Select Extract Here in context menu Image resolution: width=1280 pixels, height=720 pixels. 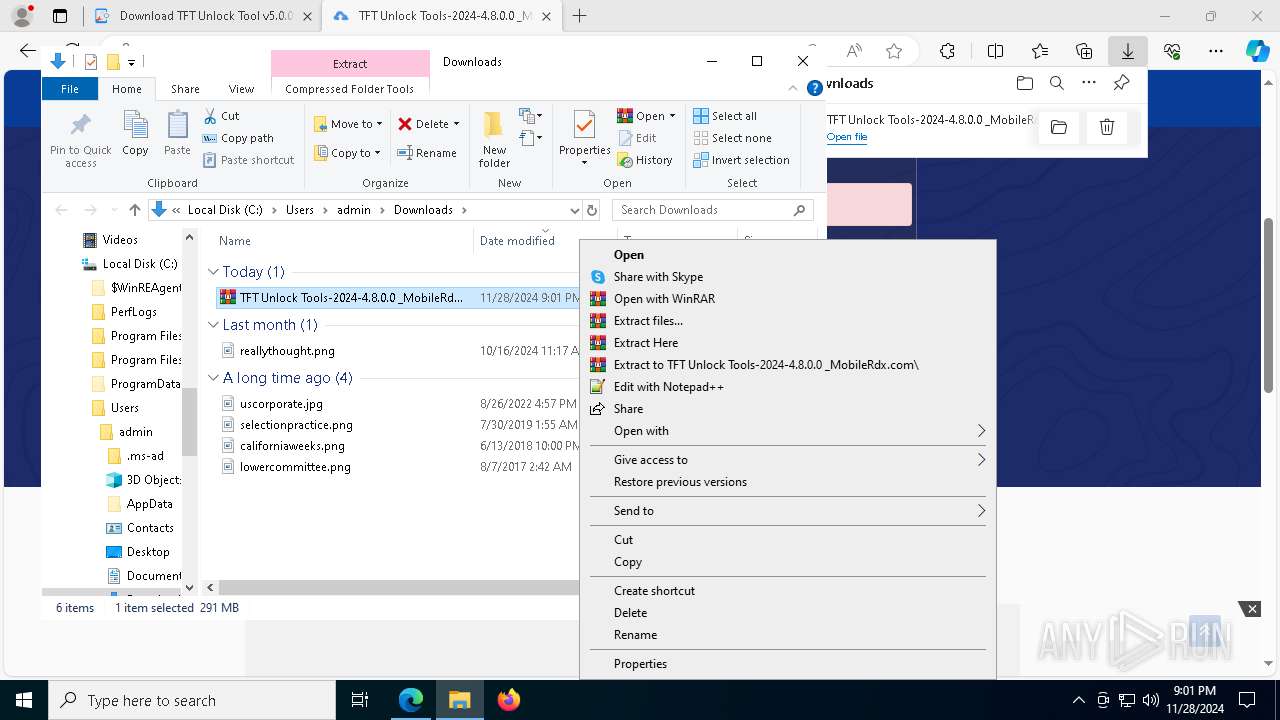click(x=787, y=343)
